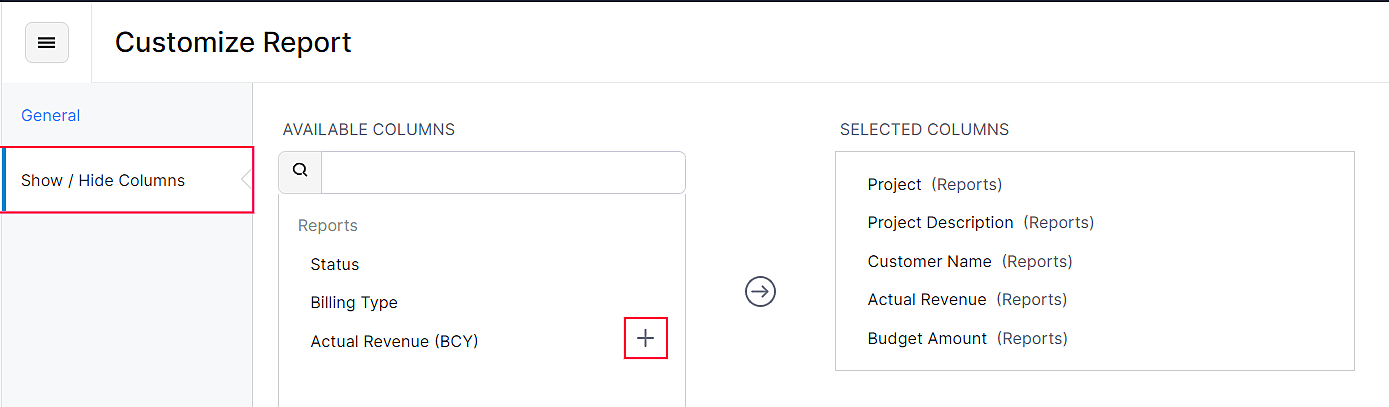Open the hamburger navigation menu

tap(47, 43)
